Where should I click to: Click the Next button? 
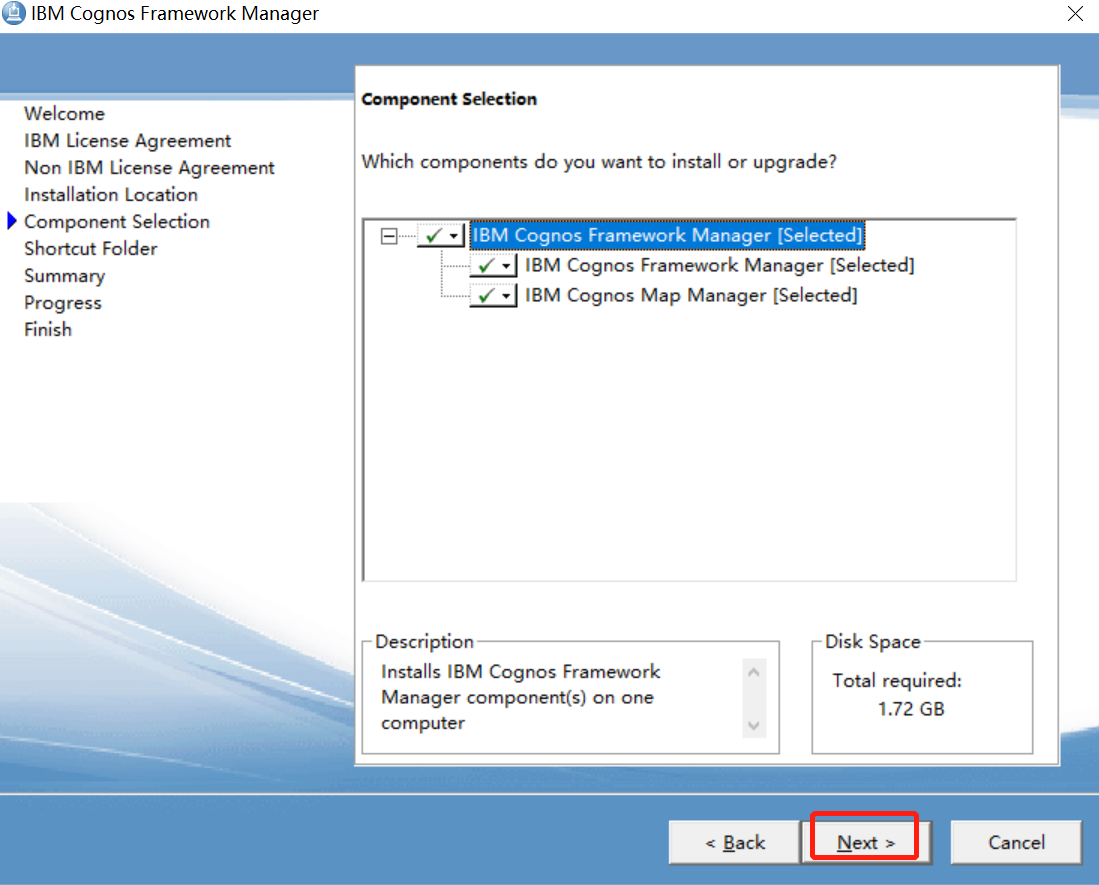tap(866, 842)
